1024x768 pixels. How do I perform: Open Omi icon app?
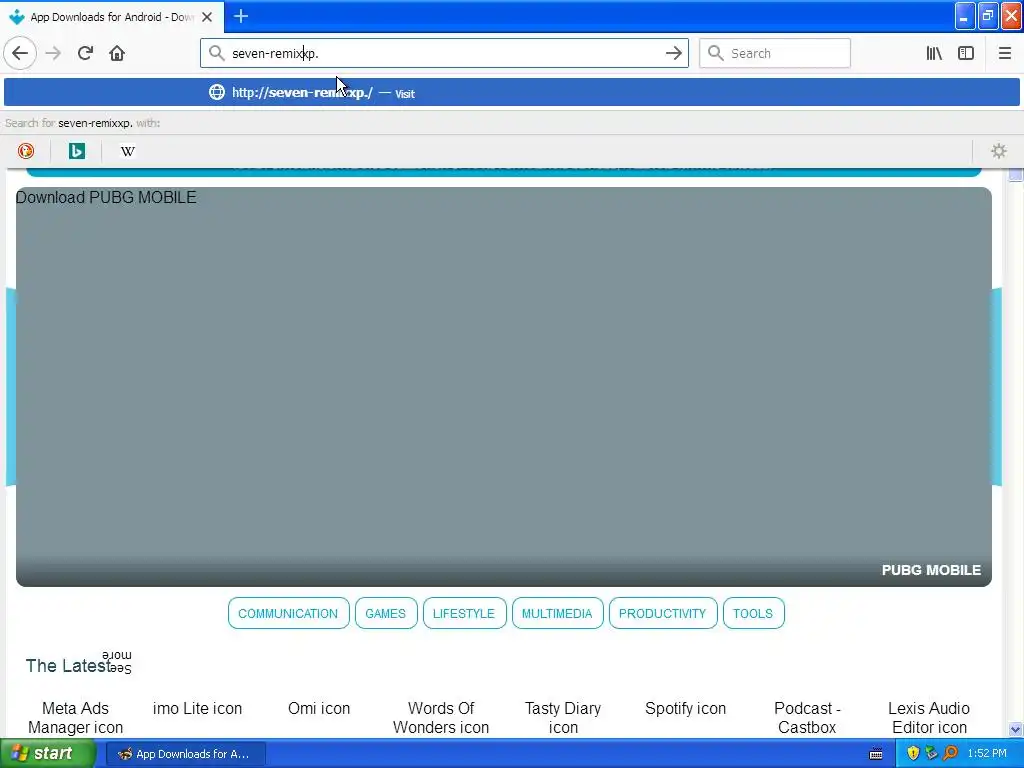tap(319, 709)
